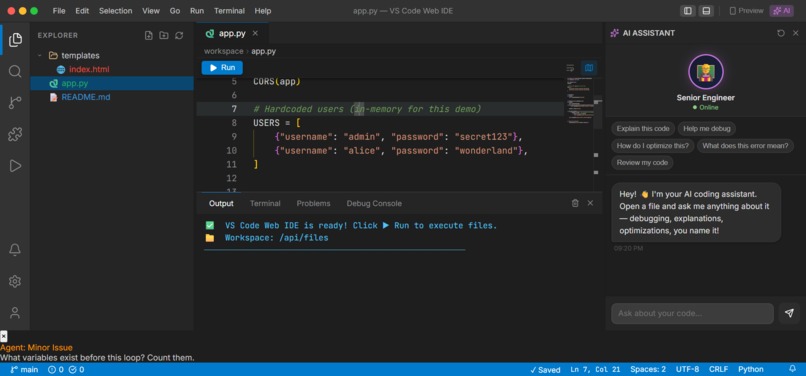Image resolution: width=806 pixels, height=376 pixels.
Task: Open the View menu
Action: click(x=151, y=11)
